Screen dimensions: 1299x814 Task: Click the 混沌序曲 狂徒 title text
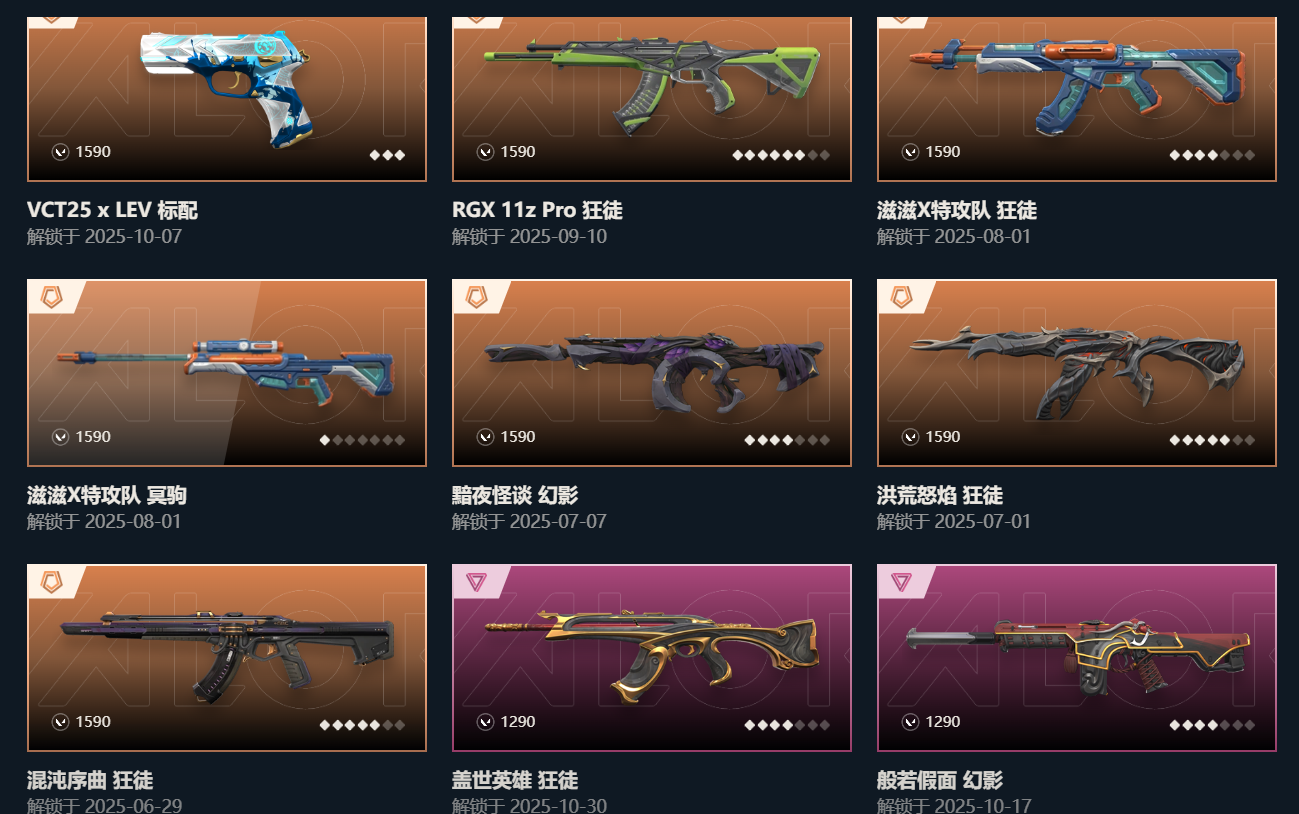point(90,780)
